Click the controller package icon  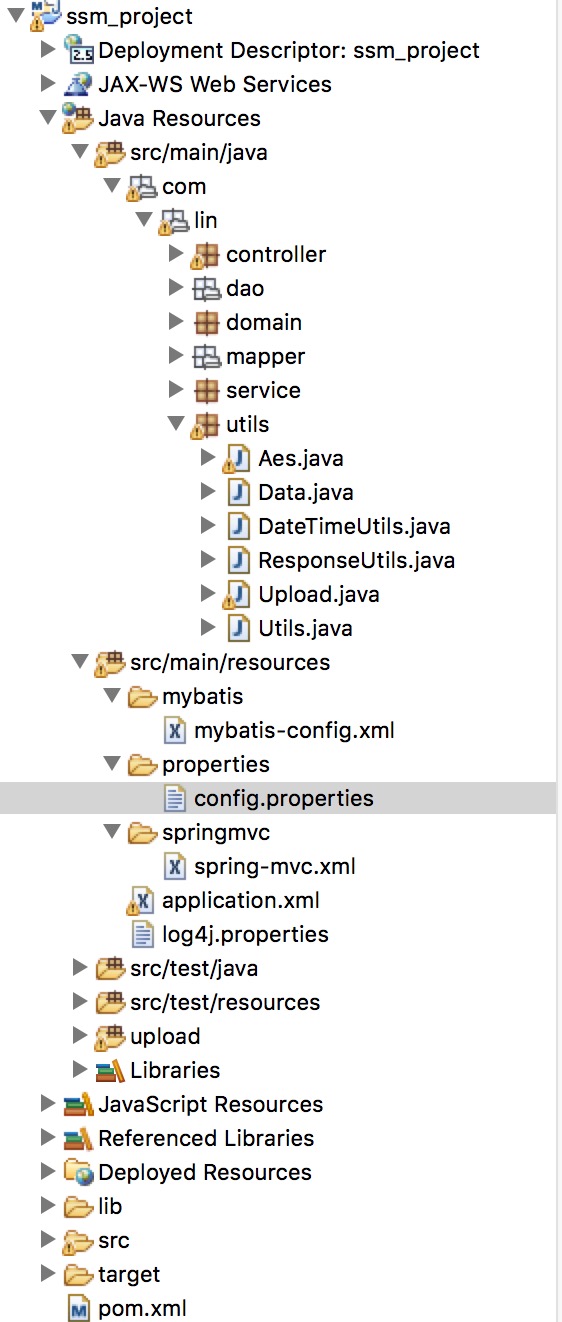point(205,254)
